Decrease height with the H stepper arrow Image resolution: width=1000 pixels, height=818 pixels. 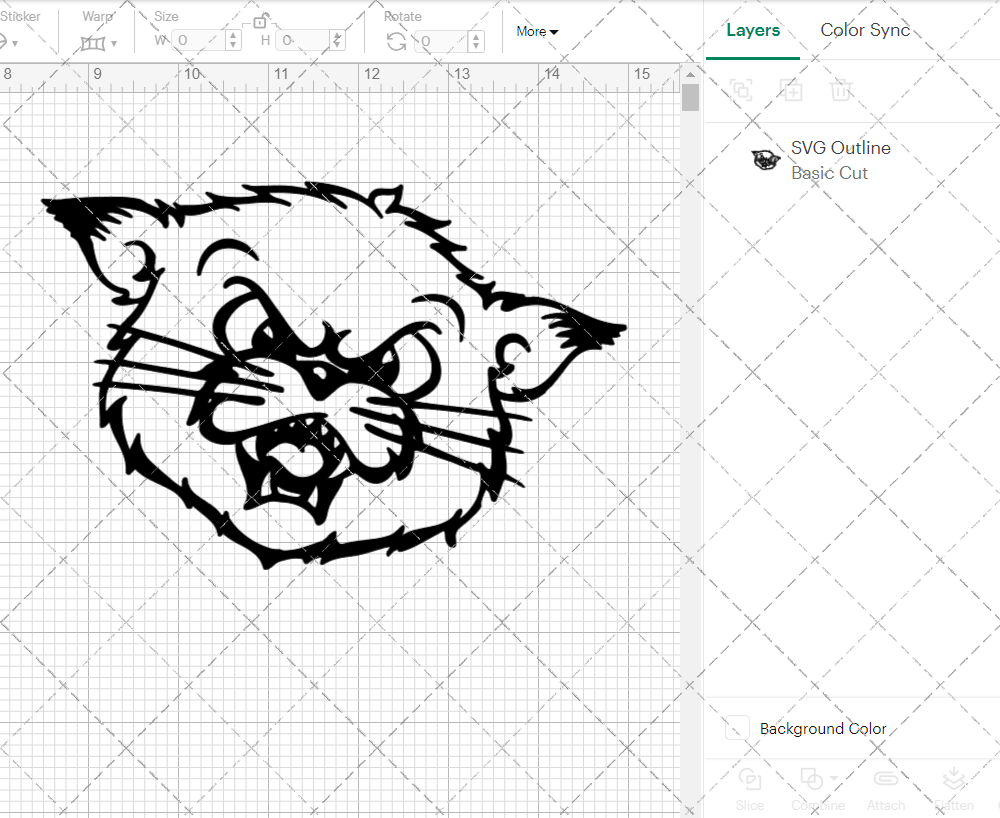point(338,46)
